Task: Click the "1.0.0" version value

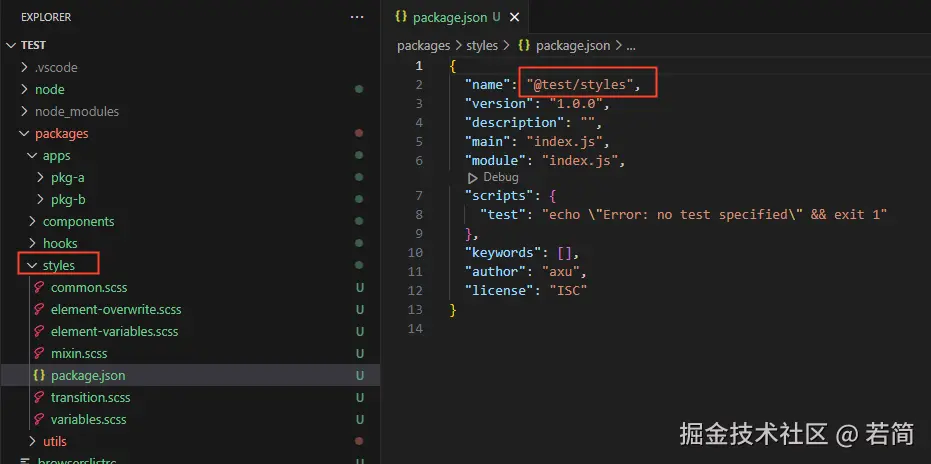Action: pyautogui.click(x=576, y=104)
